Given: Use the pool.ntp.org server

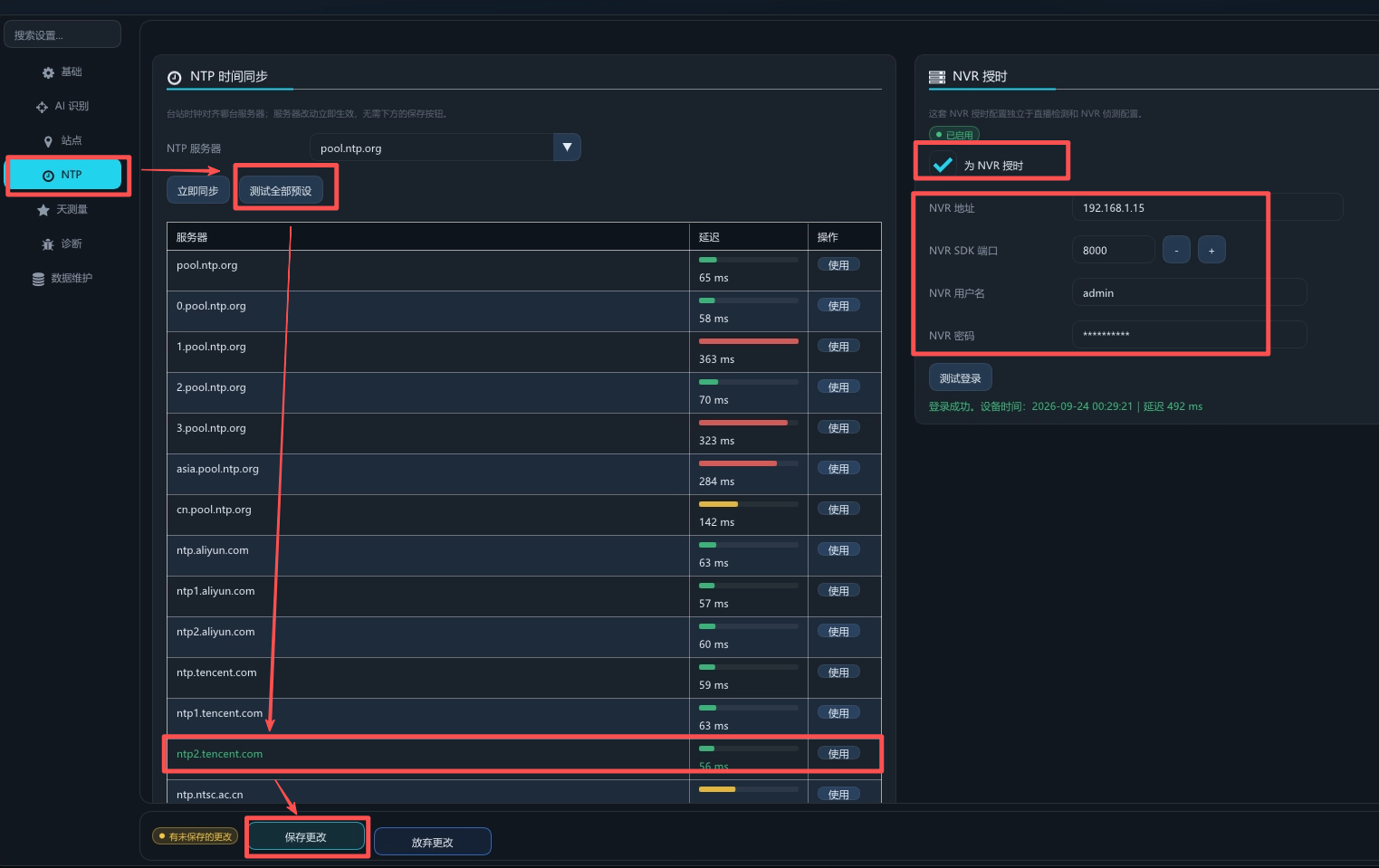Looking at the screenshot, I should click(838, 265).
